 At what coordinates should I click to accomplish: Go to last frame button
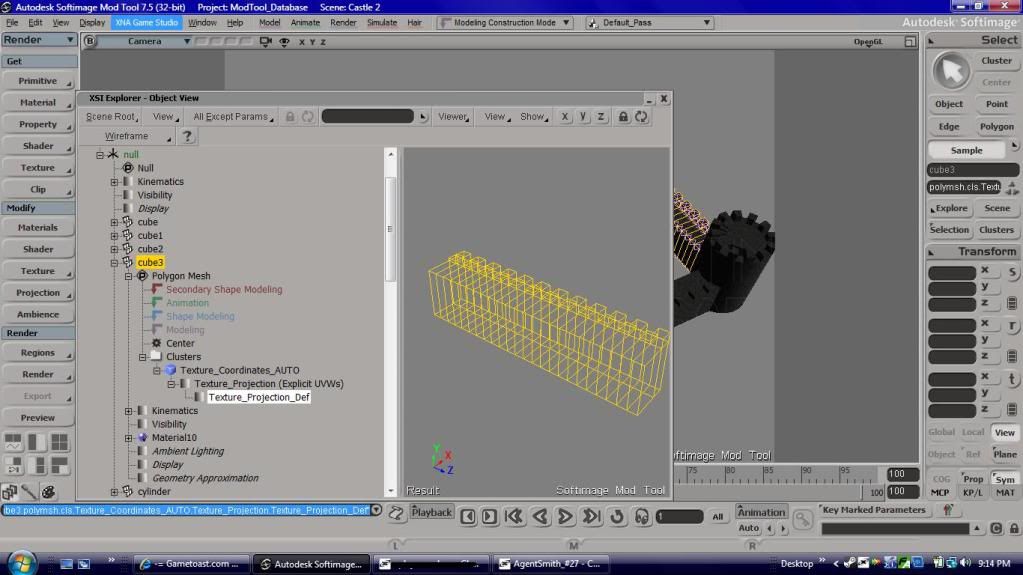591,517
